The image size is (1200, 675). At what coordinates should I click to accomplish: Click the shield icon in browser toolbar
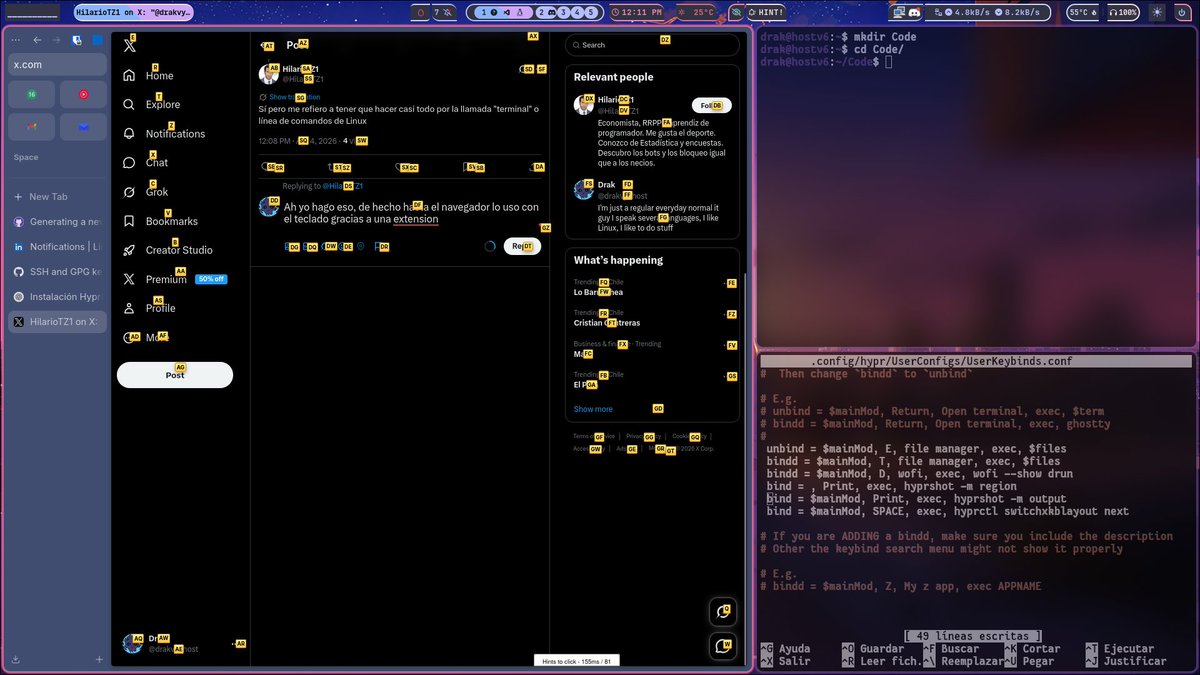click(x=77, y=40)
